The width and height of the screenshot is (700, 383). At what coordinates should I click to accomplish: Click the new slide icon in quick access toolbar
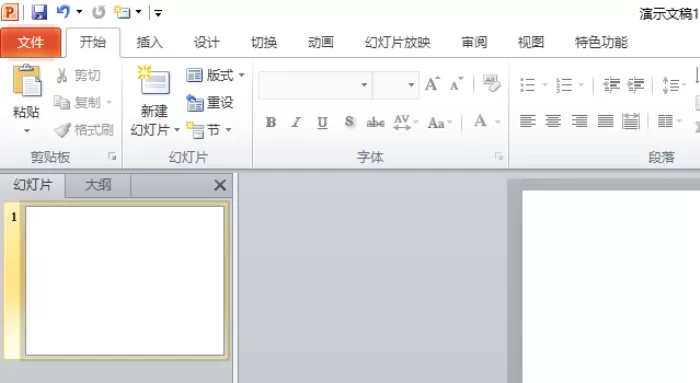(x=121, y=12)
